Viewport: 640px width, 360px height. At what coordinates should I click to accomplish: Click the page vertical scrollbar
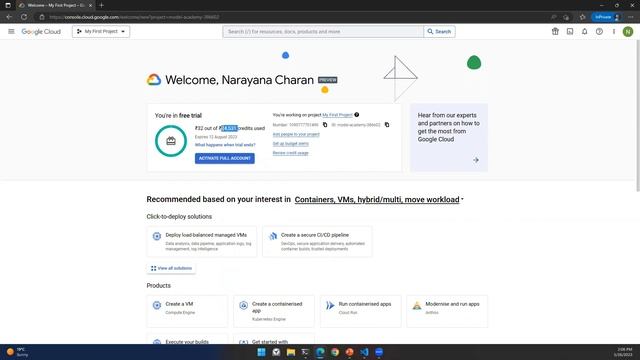pyautogui.click(x=638, y=116)
